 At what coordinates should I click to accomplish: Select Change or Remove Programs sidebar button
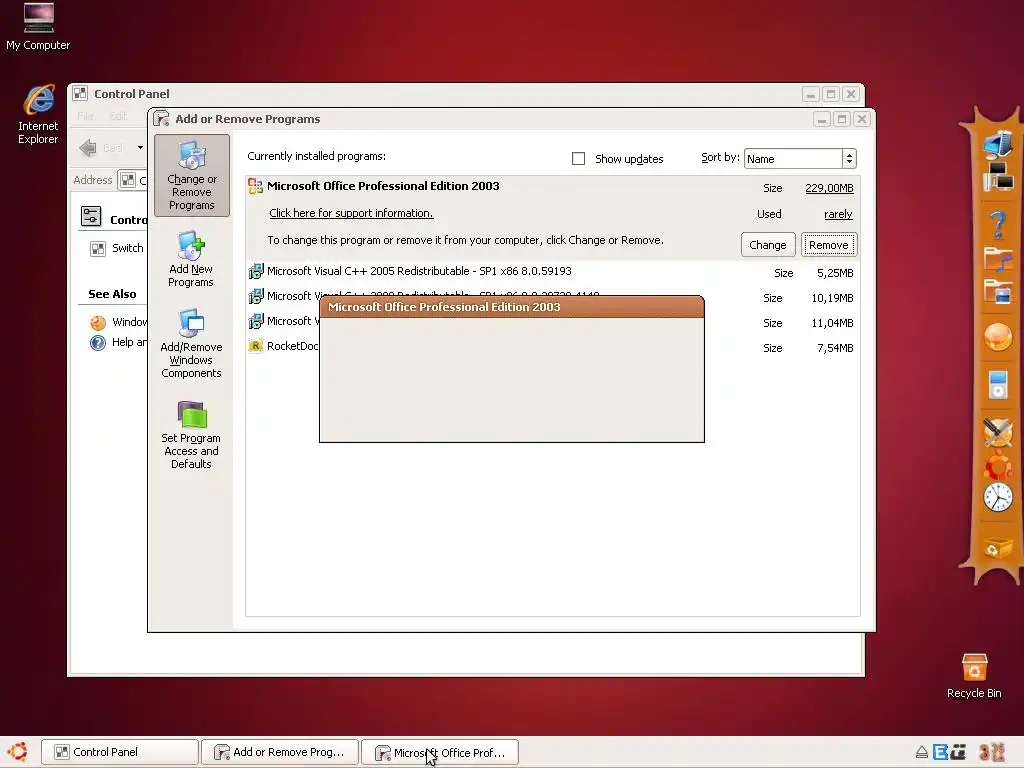tap(191, 175)
